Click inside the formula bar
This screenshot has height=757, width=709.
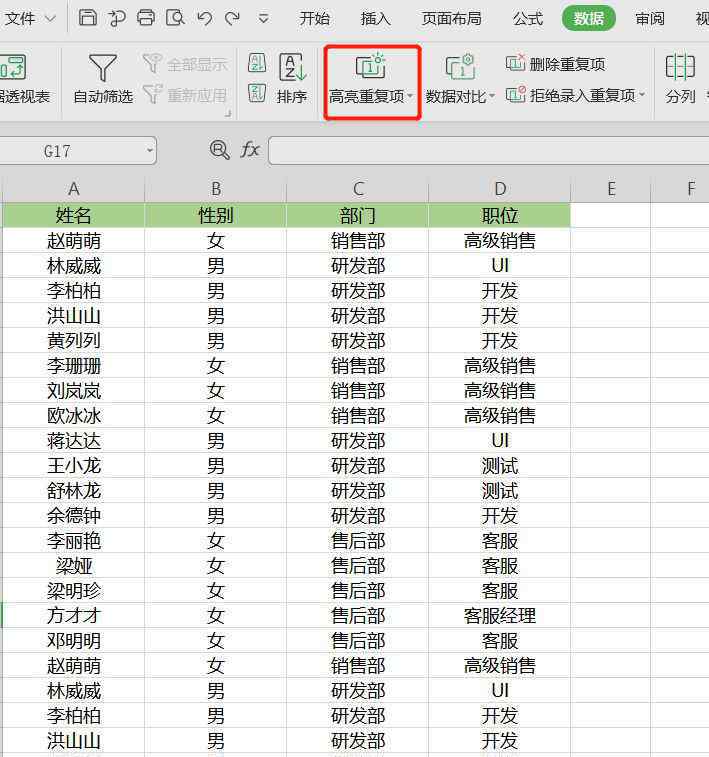click(489, 151)
